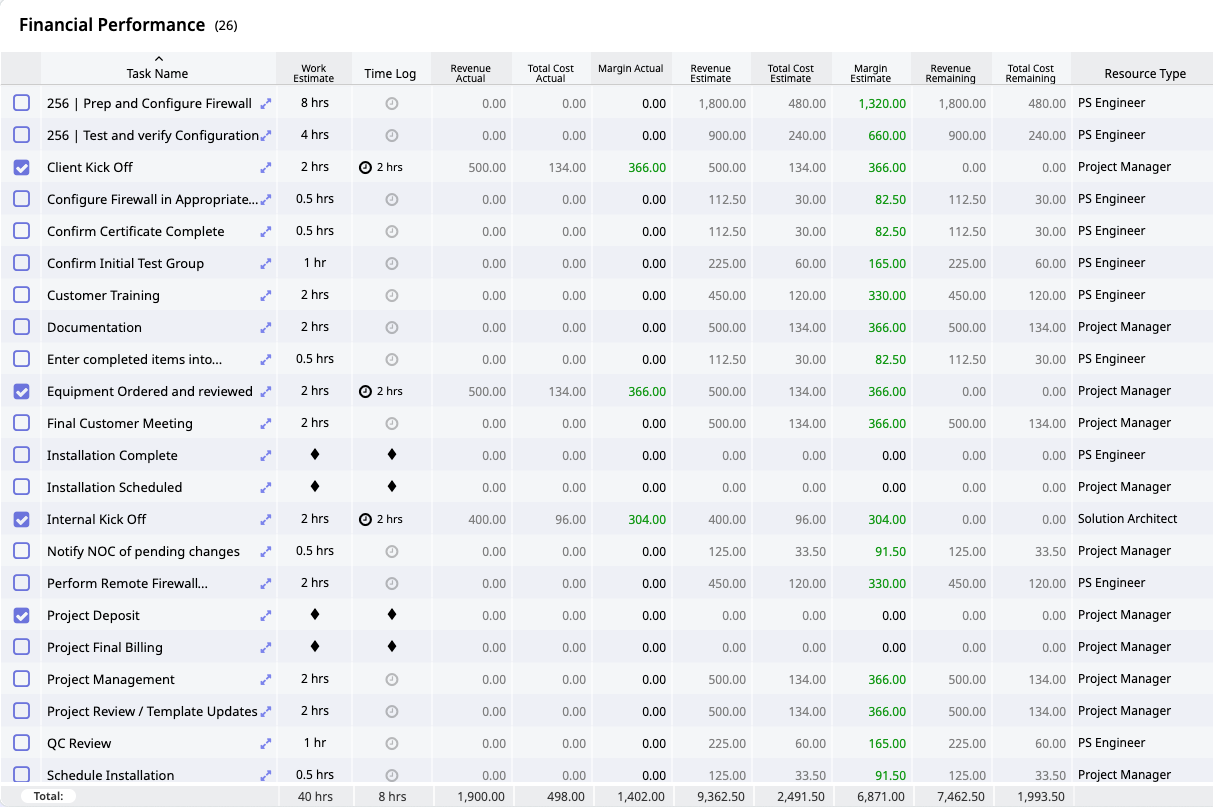Image resolution: width=1213 pixels, height=807 pixels.
Task: Click total Margin Estimate 6,871.00
Action: coord(881,797)
